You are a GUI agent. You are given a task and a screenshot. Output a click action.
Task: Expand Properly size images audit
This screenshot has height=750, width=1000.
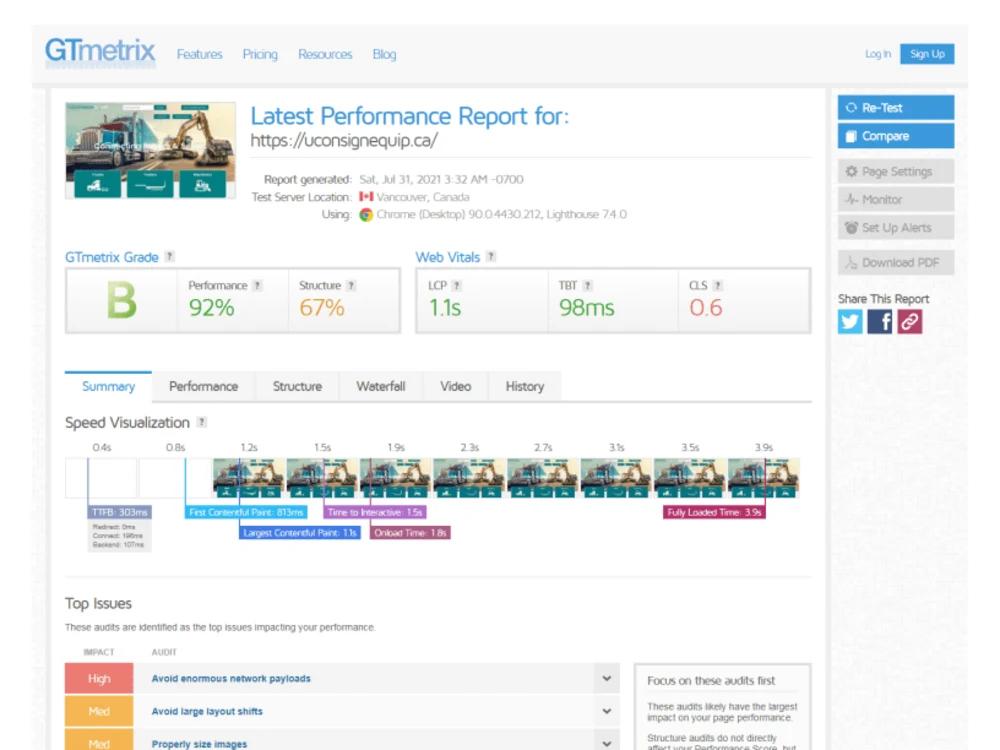tap(607, 744)
